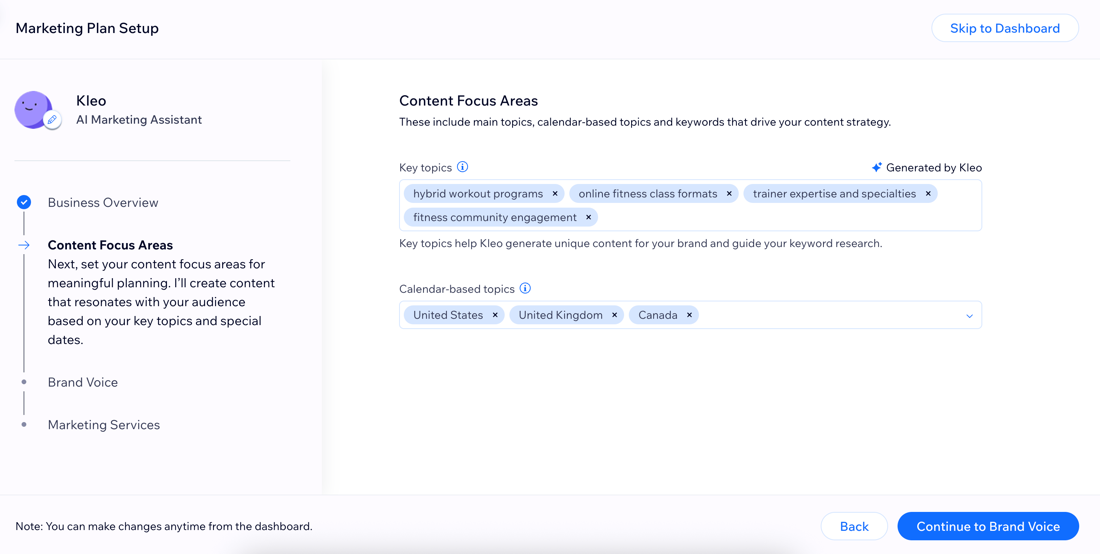Click the Business Overview completed checkmark
The height and width of the screenshot is (554, 1100).
pyautogui.click(x=24, y=203)
